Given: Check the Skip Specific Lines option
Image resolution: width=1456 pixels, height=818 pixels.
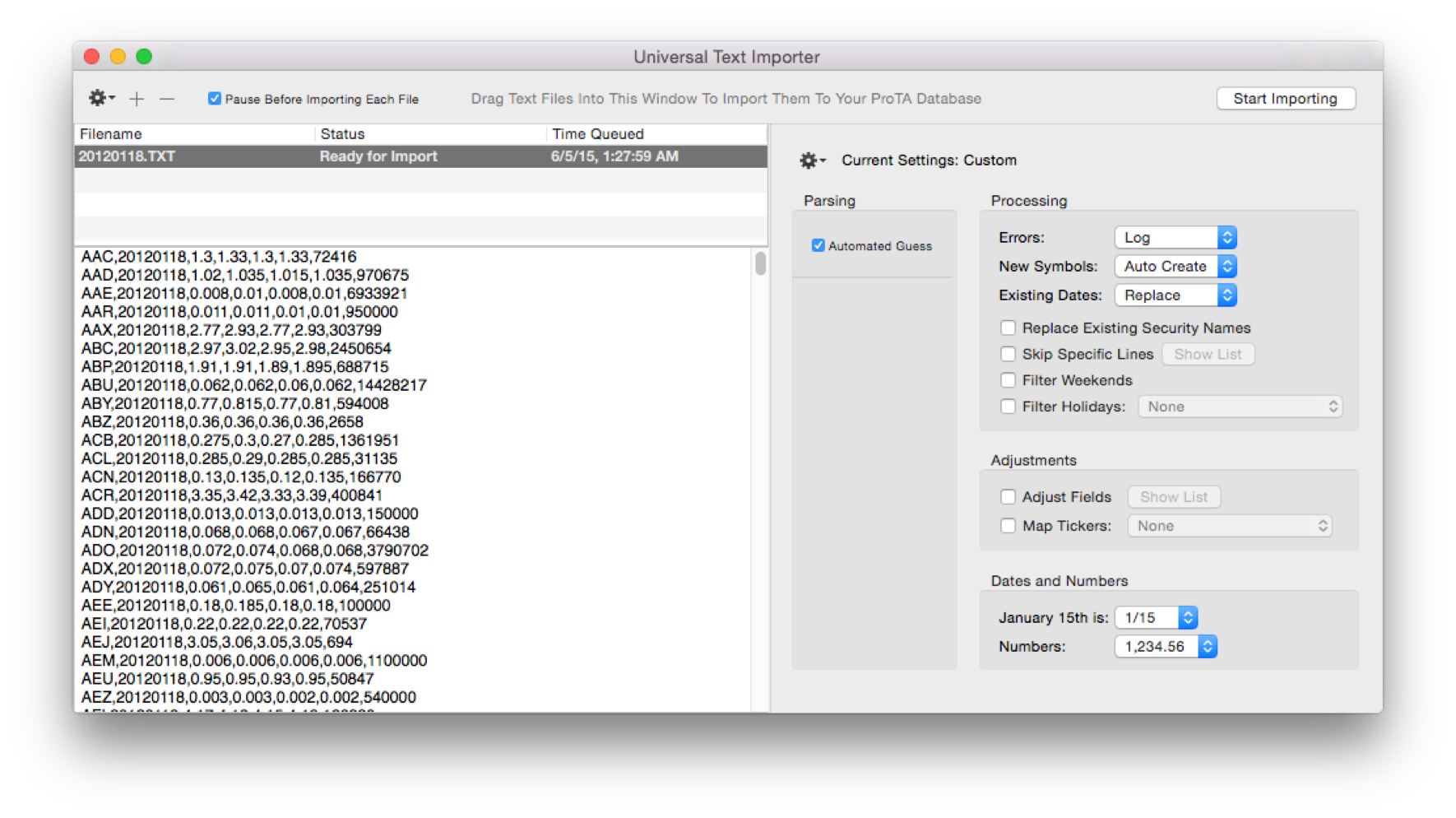Looking at the screenshot, I should [1008, 354].
